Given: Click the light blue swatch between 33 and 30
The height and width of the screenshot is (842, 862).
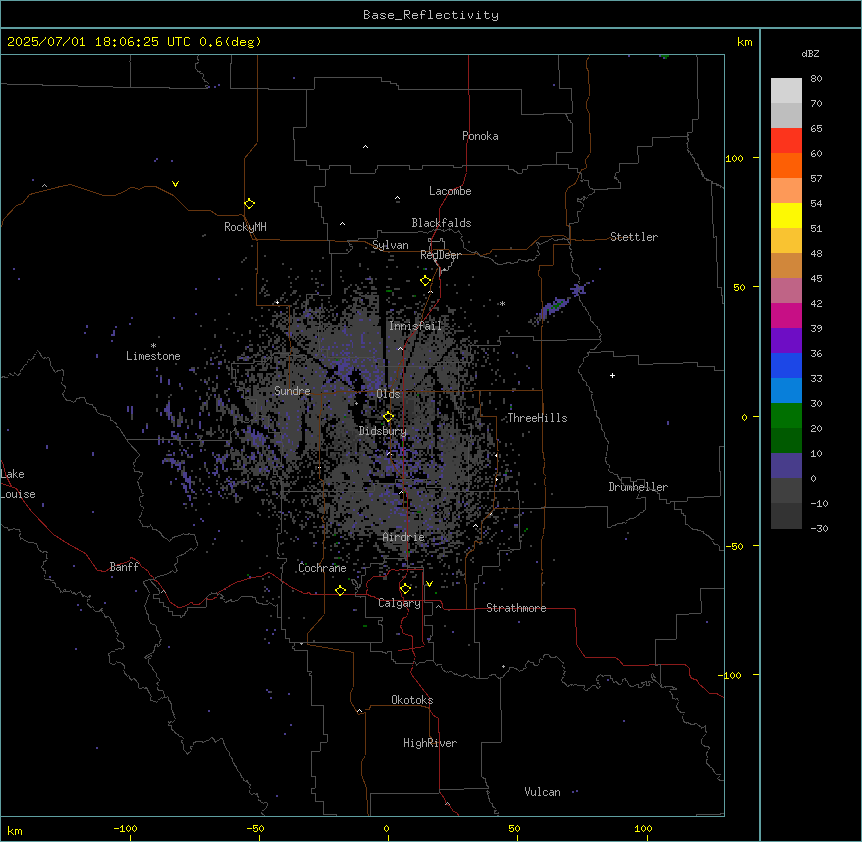Looking at the screenshot, I should coord(786,391).
